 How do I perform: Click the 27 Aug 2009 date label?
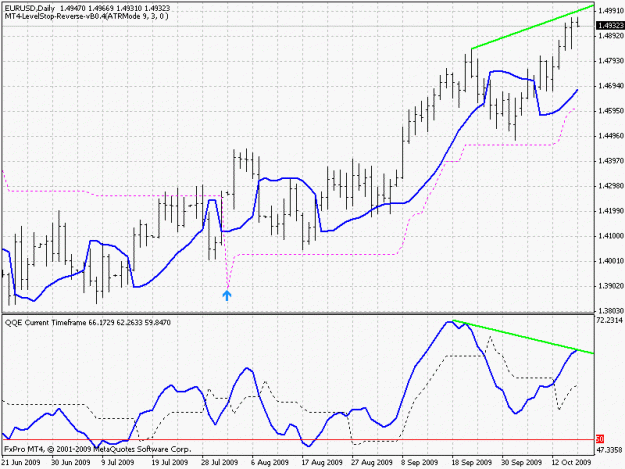click(x=372, y=462)
